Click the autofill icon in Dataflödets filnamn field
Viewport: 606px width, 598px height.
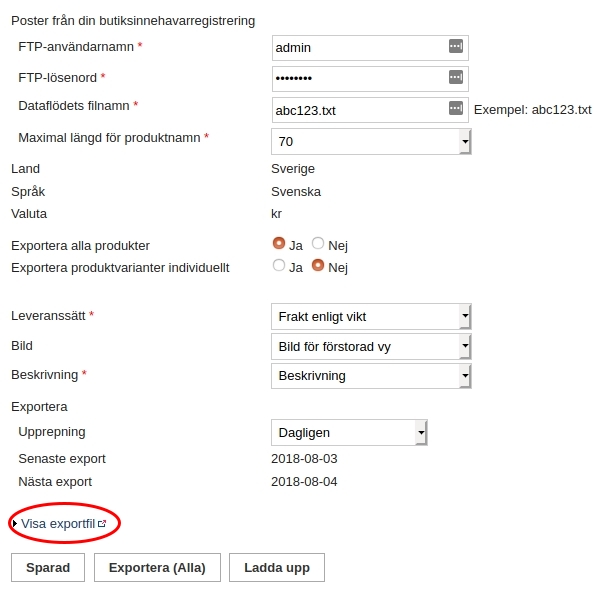(456, 108)
